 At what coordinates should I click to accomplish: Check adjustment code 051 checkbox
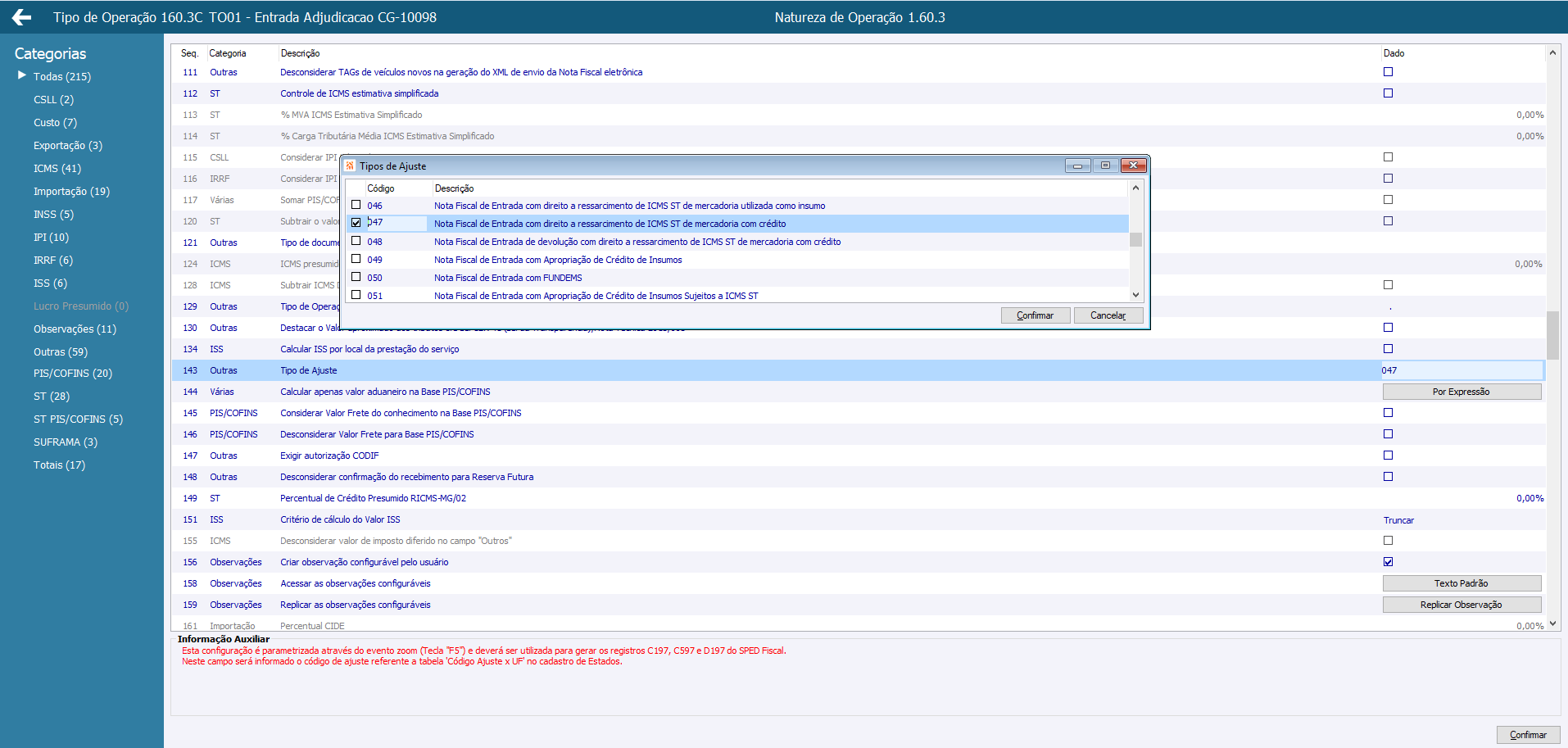point(356,295)
